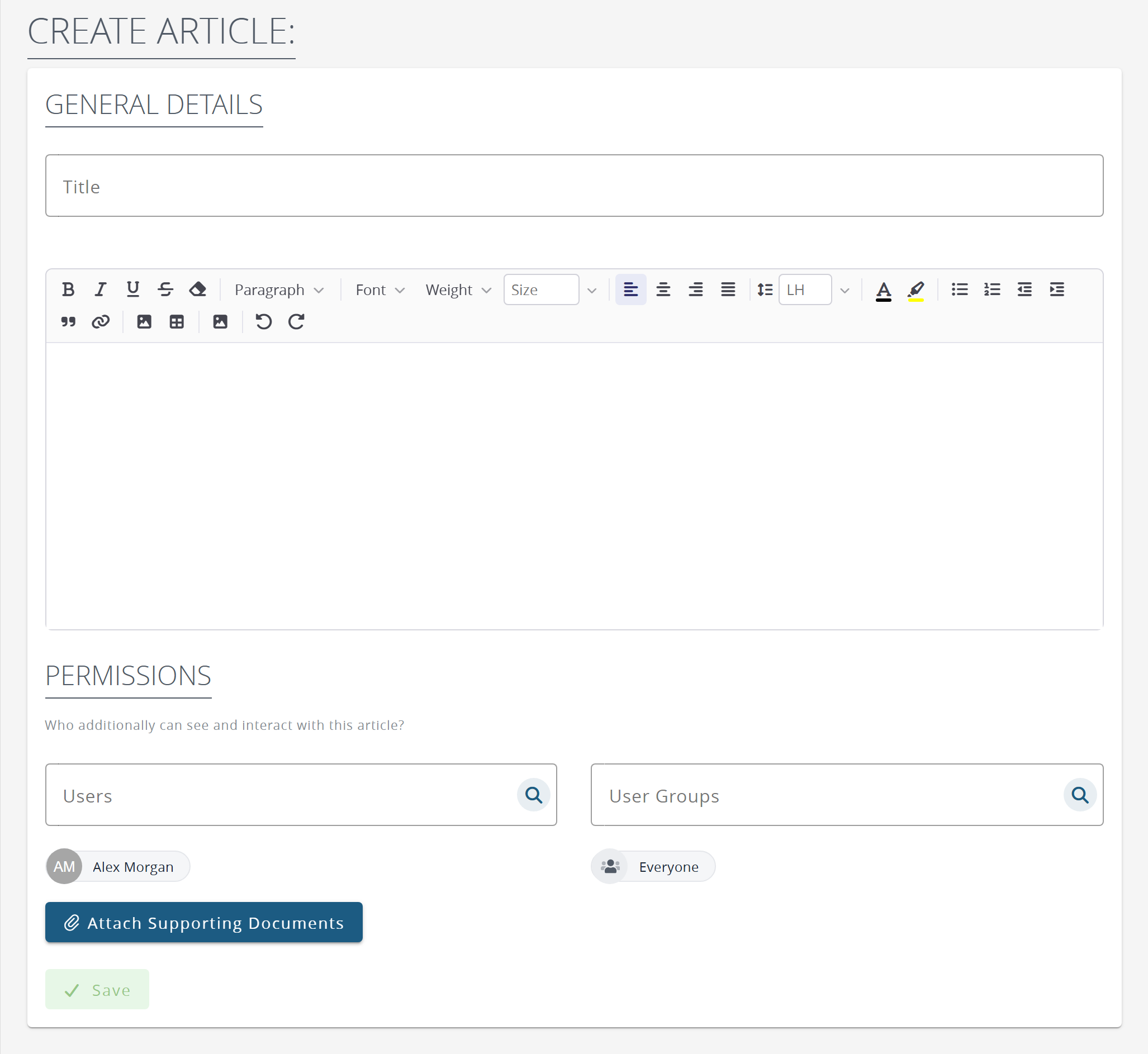
Task: Open the text color picker
Action: click(x=884, y=290)
